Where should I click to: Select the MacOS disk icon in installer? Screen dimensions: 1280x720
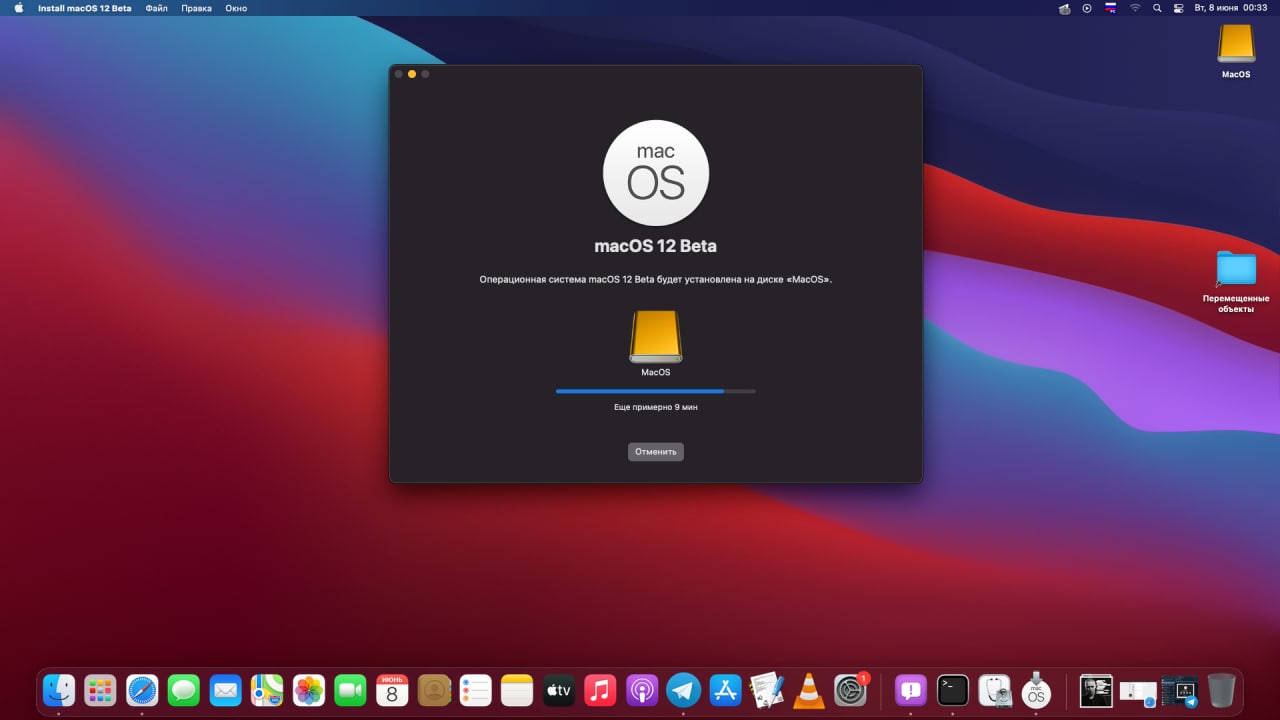656,336
